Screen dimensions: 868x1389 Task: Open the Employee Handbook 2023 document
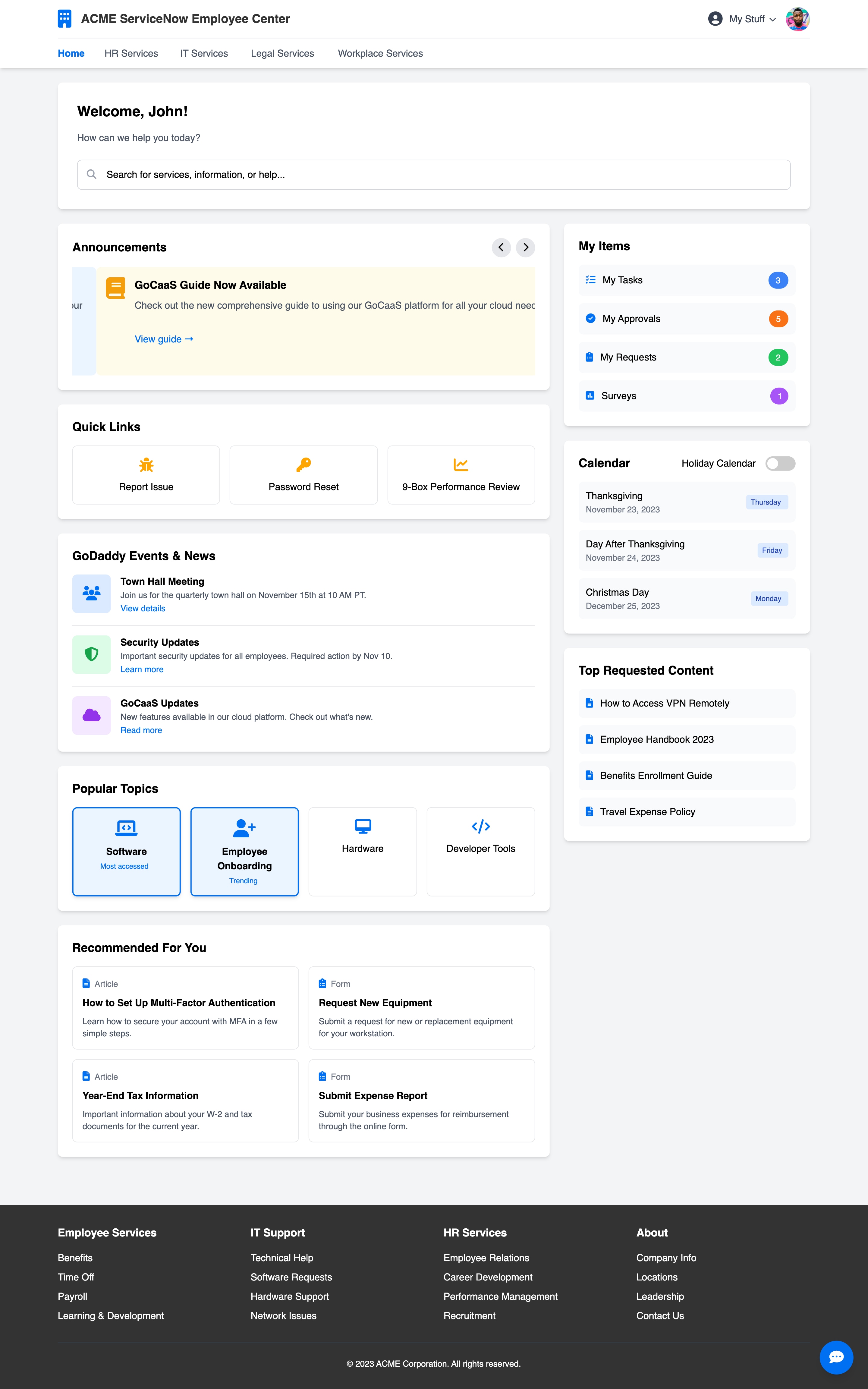[656, 739]
